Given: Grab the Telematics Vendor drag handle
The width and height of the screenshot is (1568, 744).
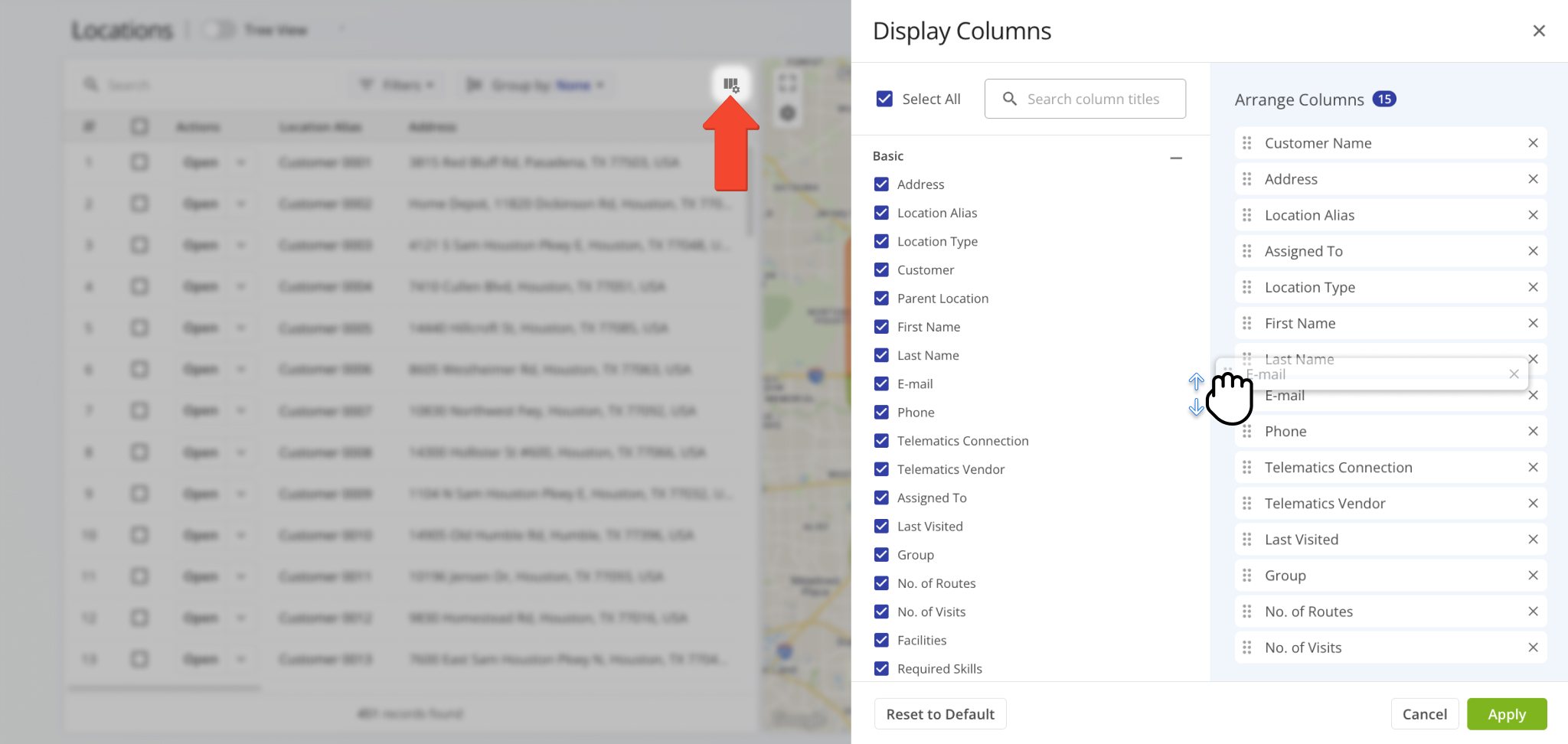Looking at the screenshot, I should click(1247, 503).
